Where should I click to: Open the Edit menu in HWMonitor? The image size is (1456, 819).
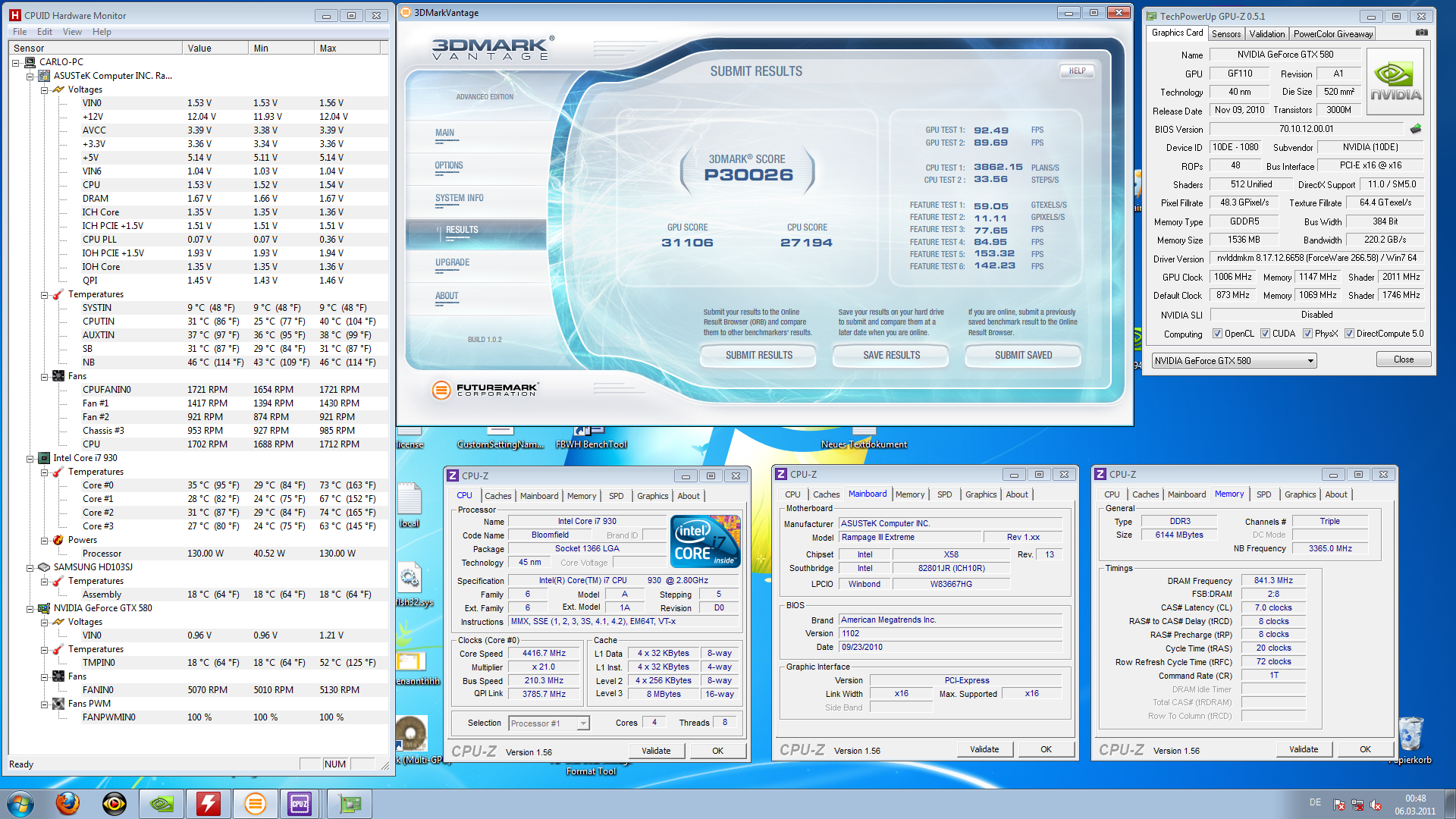click(45, 32)
